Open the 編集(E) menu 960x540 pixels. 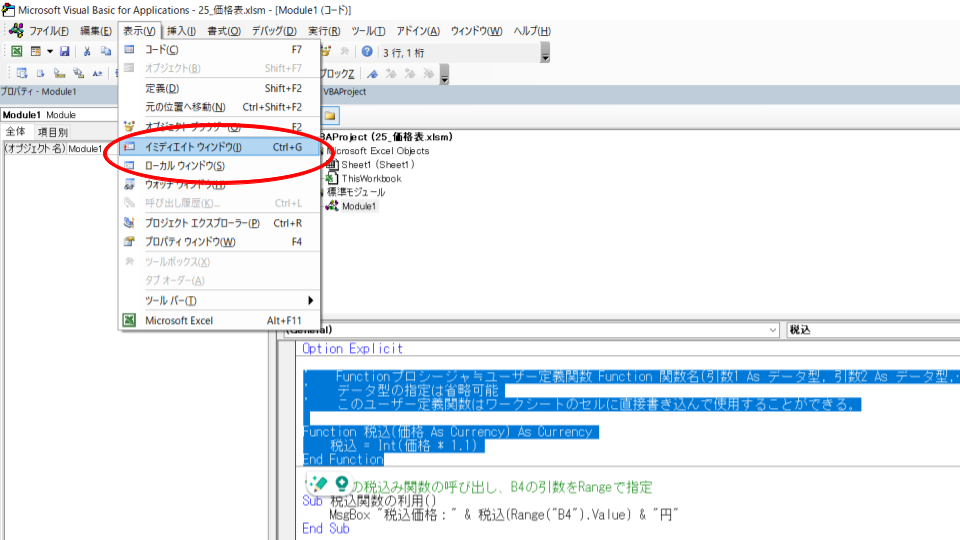[96, 31]
